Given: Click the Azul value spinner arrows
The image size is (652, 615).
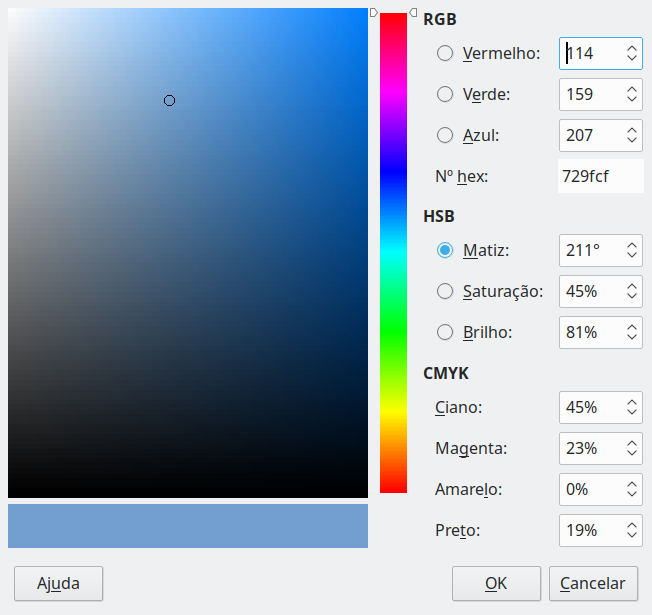Looking at the screenshot, I should point(632,135).
